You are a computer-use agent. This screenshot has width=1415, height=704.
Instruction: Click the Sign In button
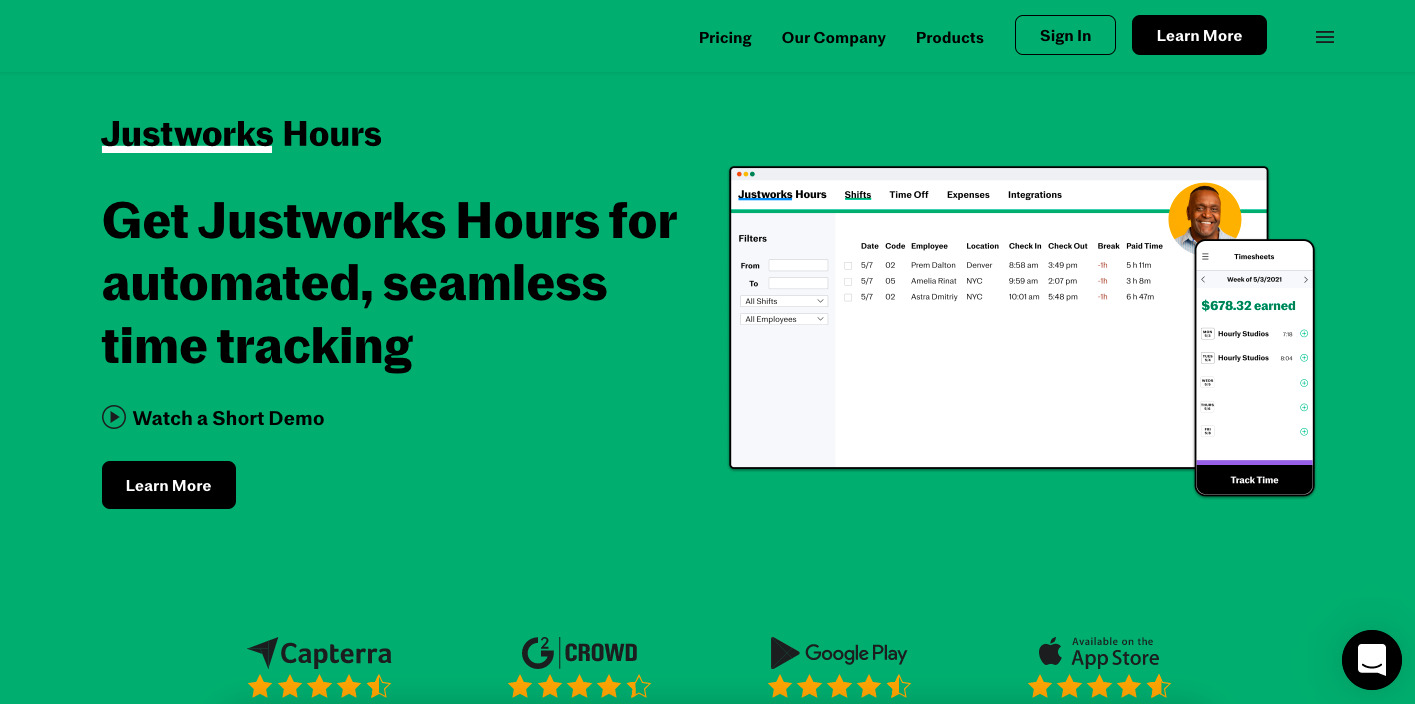[x=1065, y=35]
